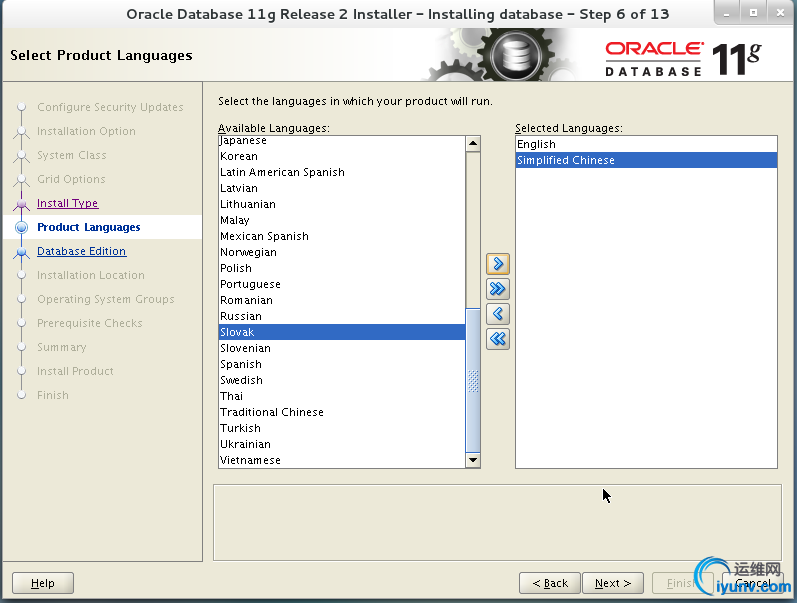Click scroll down arrow of Available Languages
The width and height of the screenshot is (797, 603).
[x=473, y=460]
